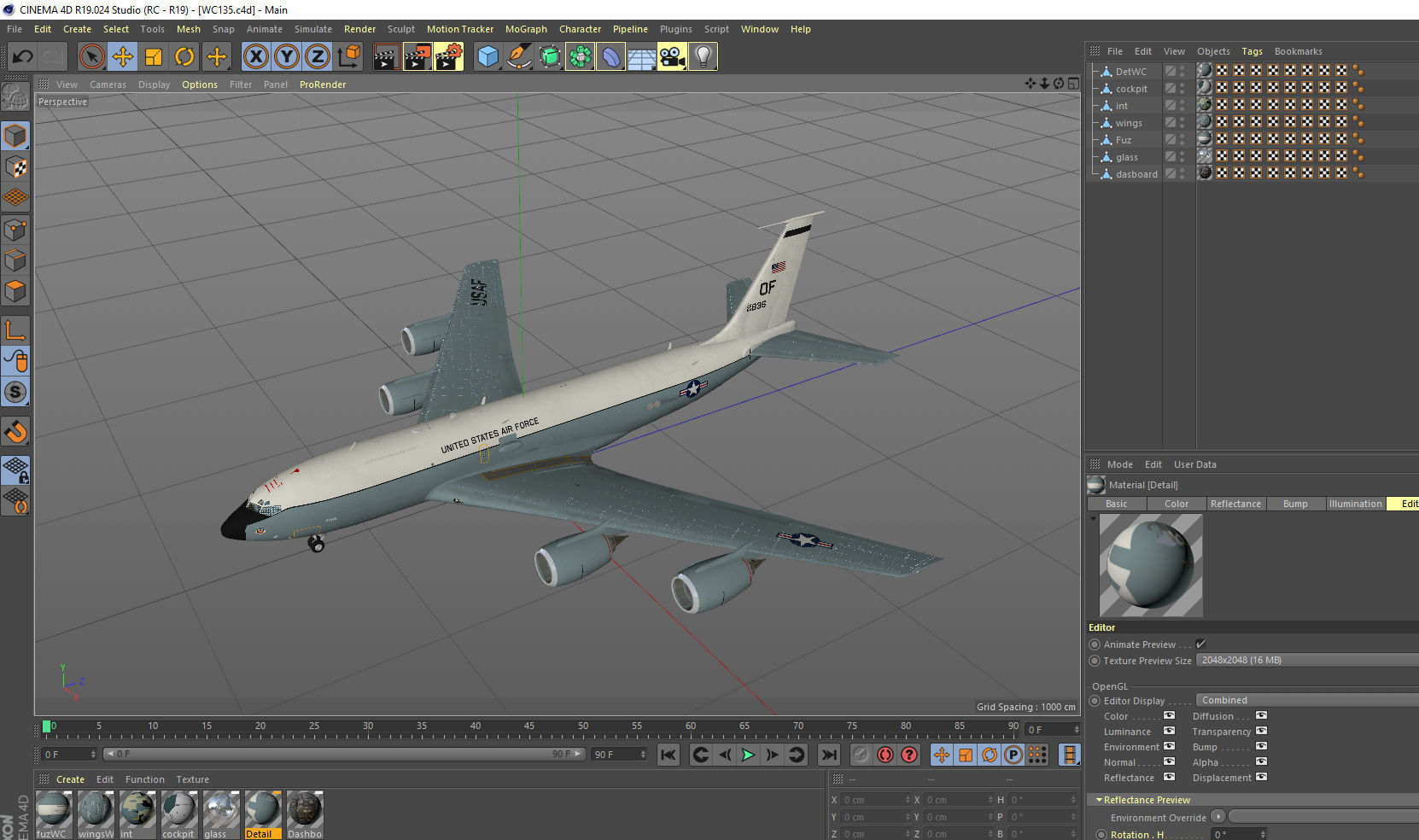
Task: Select the wings object in Object Manager
Action: [1128, 123]
